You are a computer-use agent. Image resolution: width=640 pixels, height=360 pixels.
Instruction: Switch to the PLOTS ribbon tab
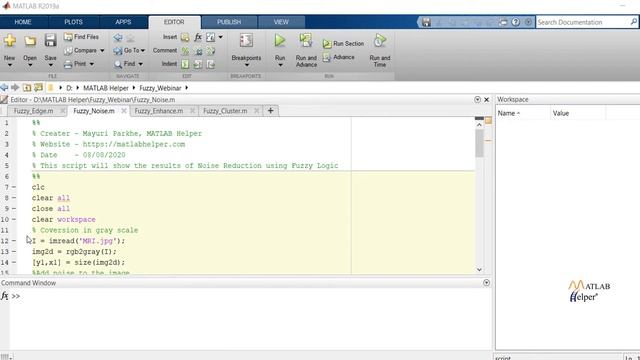(x=73, y=22)
